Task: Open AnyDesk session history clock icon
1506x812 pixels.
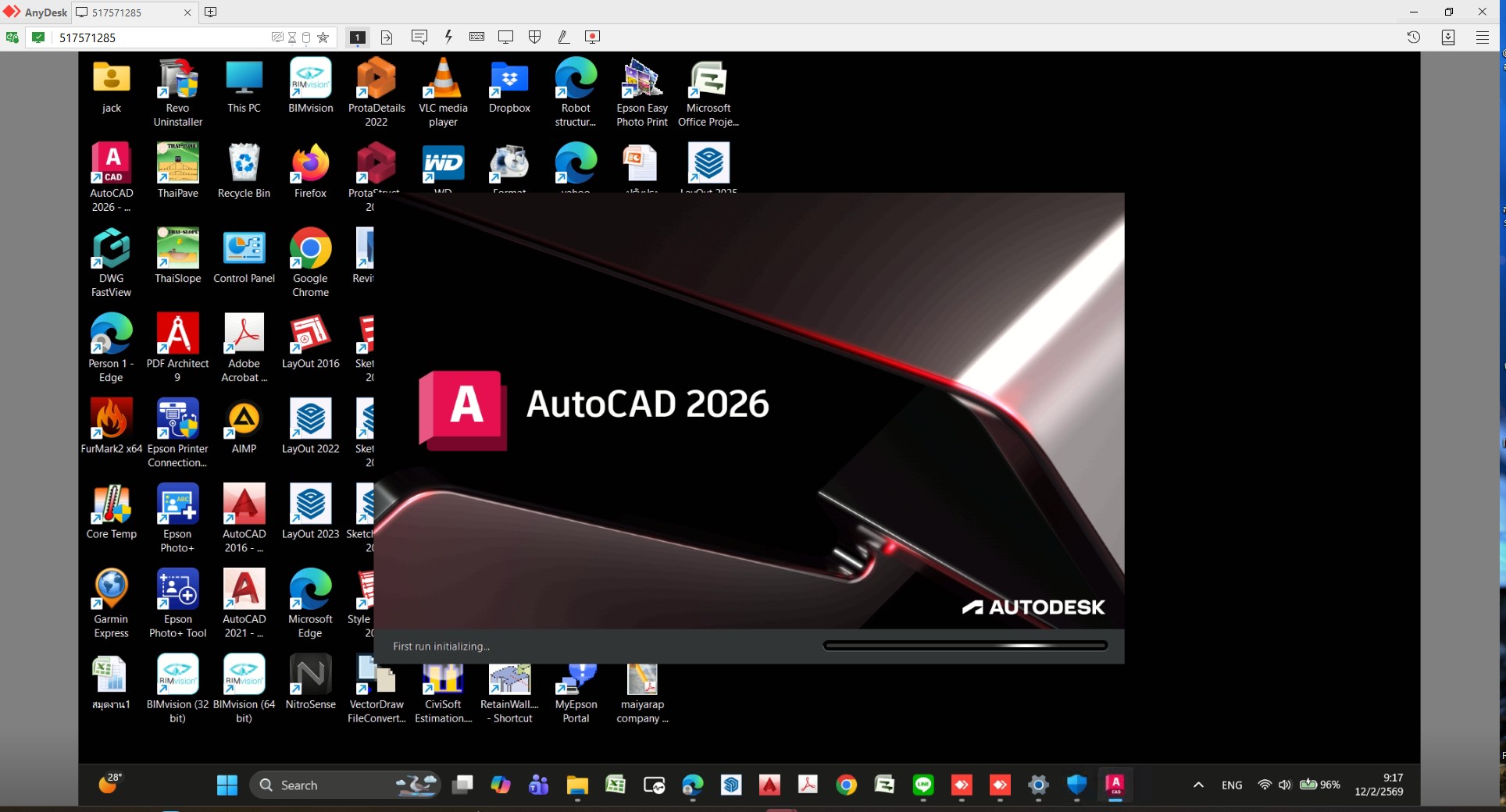Action: pyautogui.click(x=1414, y=37)
